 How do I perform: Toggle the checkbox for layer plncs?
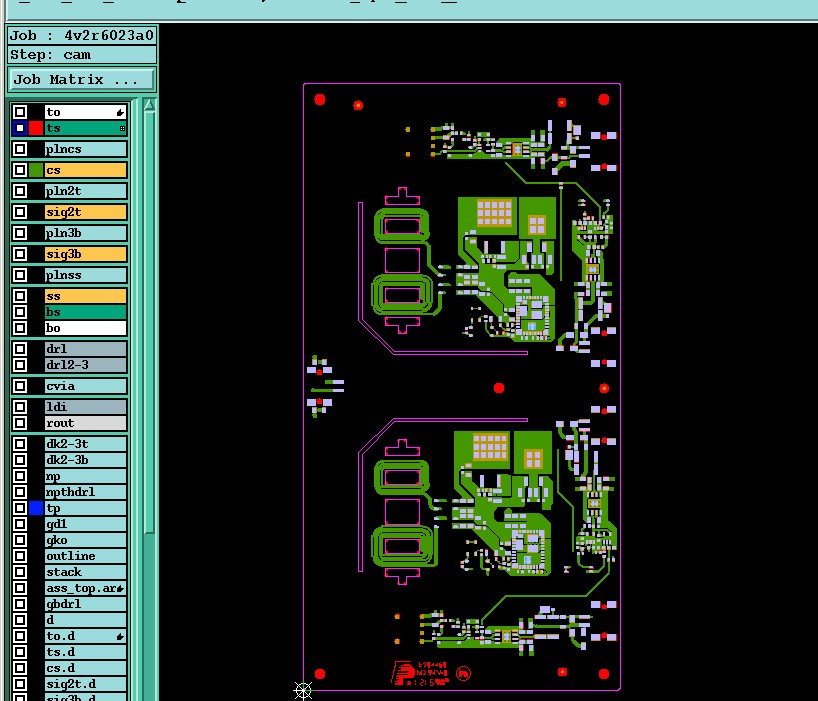click(x=20, y=149)
